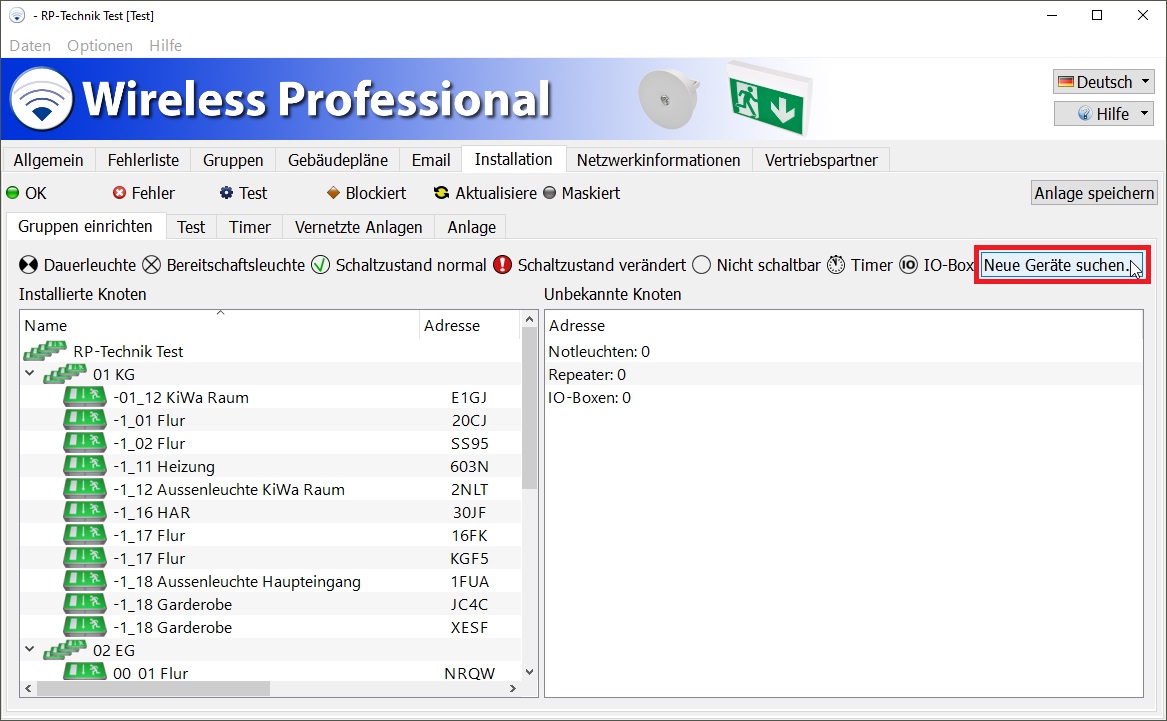
Task: Click the green OK status icon
Action: [x=13, y=193]
